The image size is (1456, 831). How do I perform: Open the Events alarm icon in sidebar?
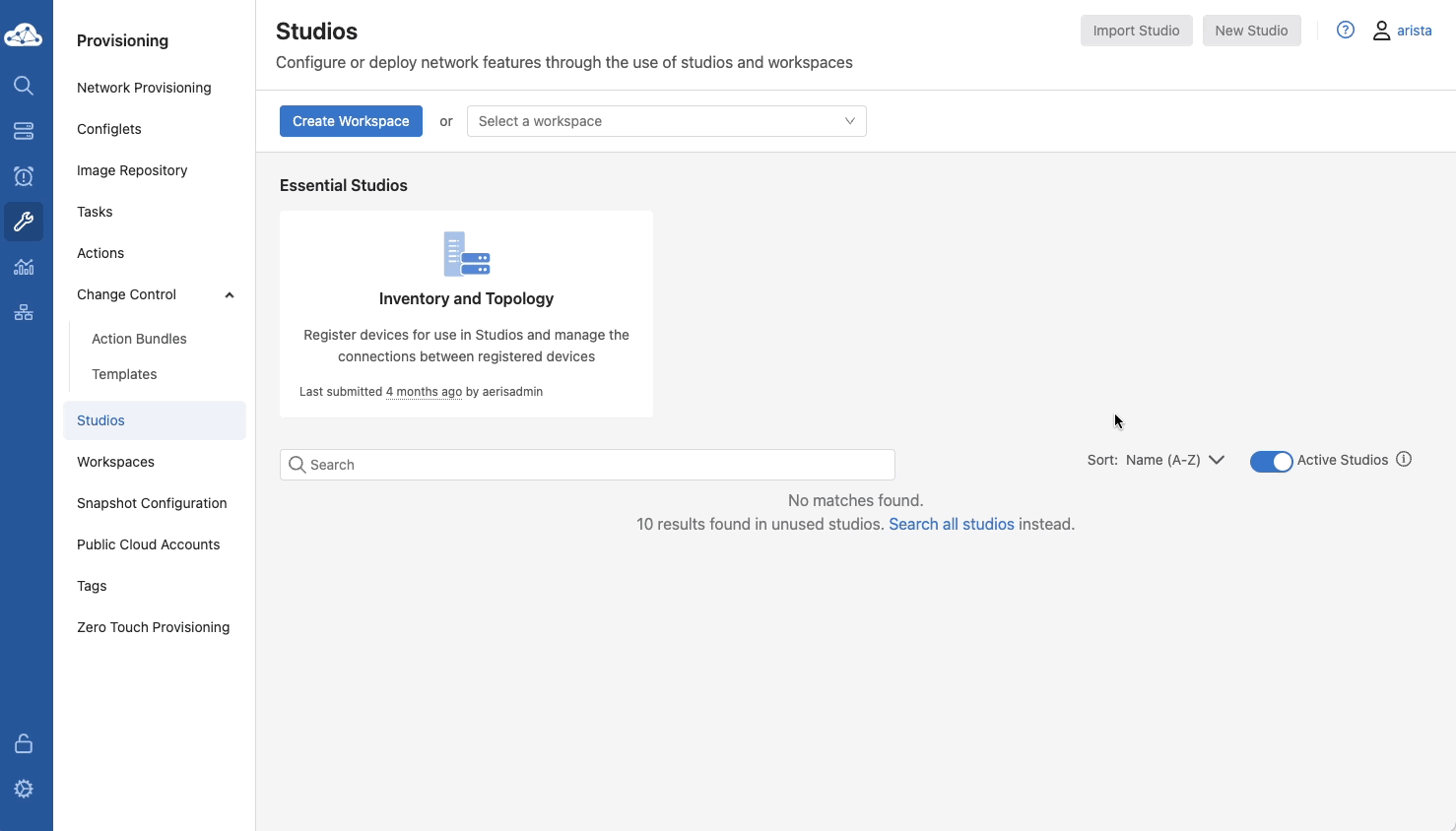pos(24,176)
